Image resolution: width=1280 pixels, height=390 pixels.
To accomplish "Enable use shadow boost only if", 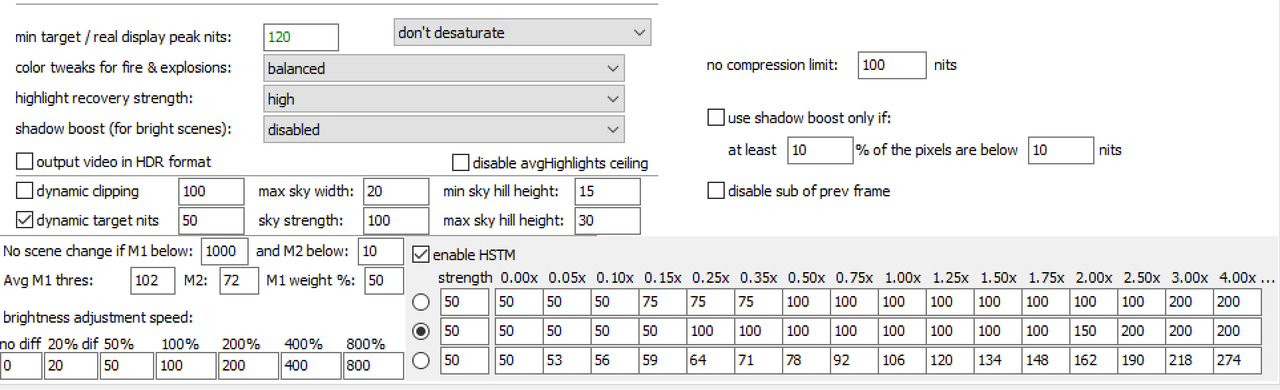I will click(715, 118).
